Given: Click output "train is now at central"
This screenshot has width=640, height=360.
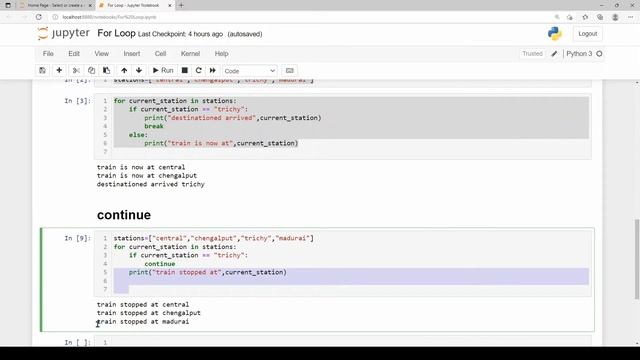Looking at the screenshot, I should pos(141,167).
